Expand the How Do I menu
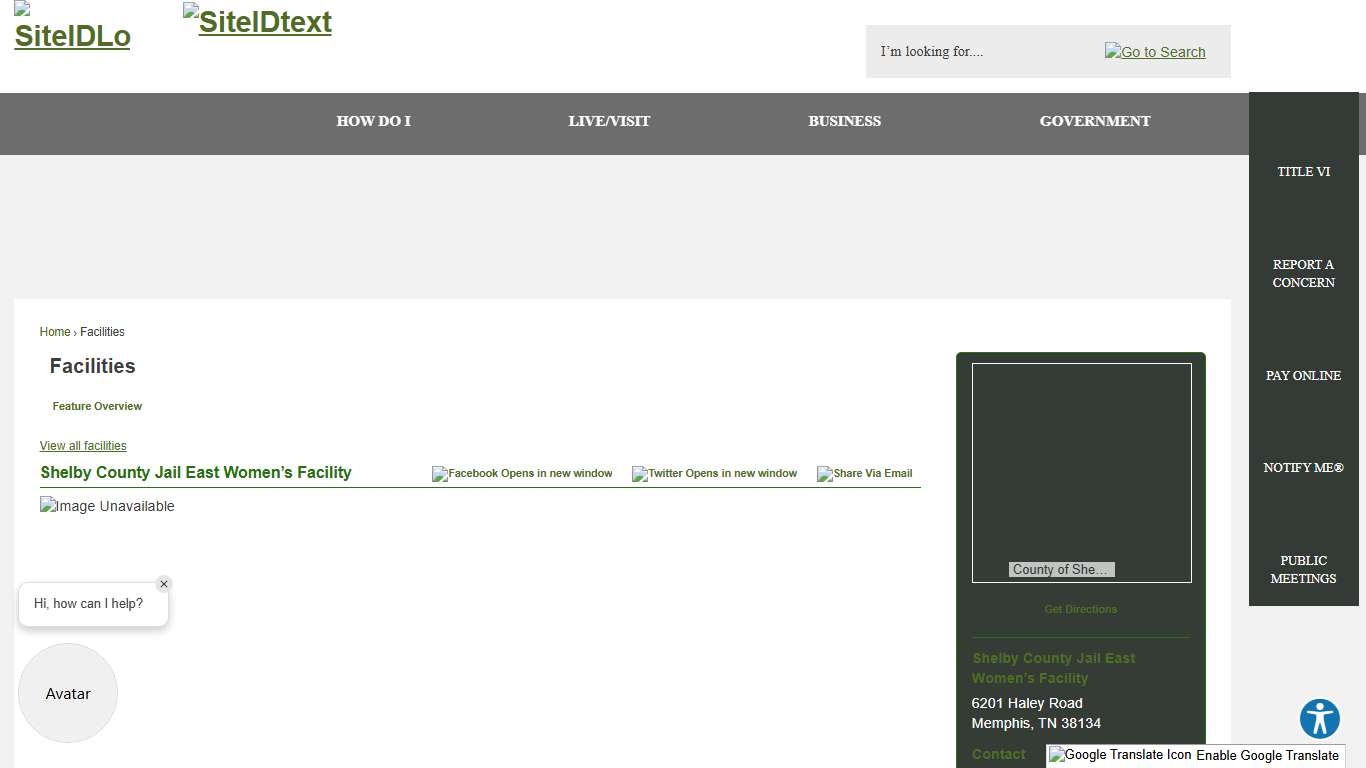Viewport: 1366px width, 768px height. click(x=373, y=122)
